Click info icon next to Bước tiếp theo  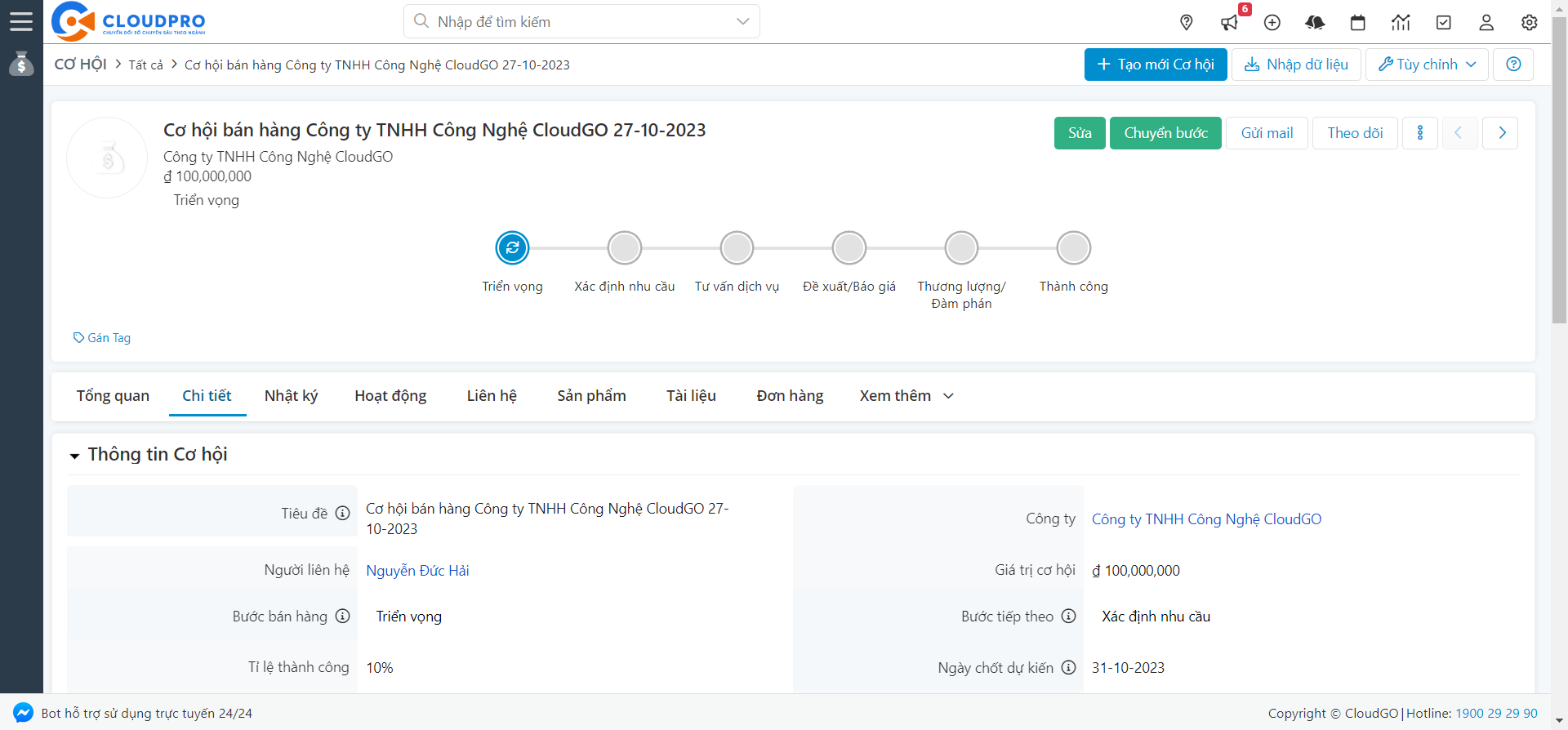(x=1068, y=616)
